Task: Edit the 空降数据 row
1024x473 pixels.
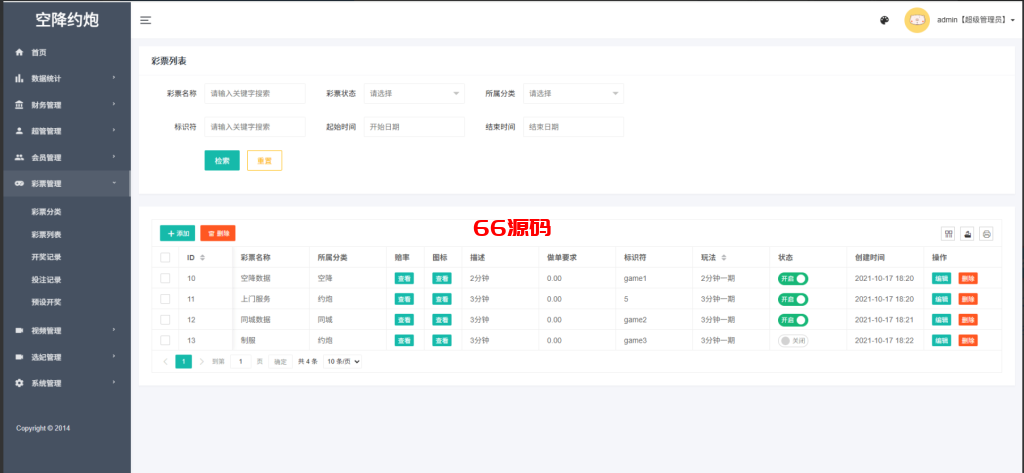Action: click(x=941, y=279)
